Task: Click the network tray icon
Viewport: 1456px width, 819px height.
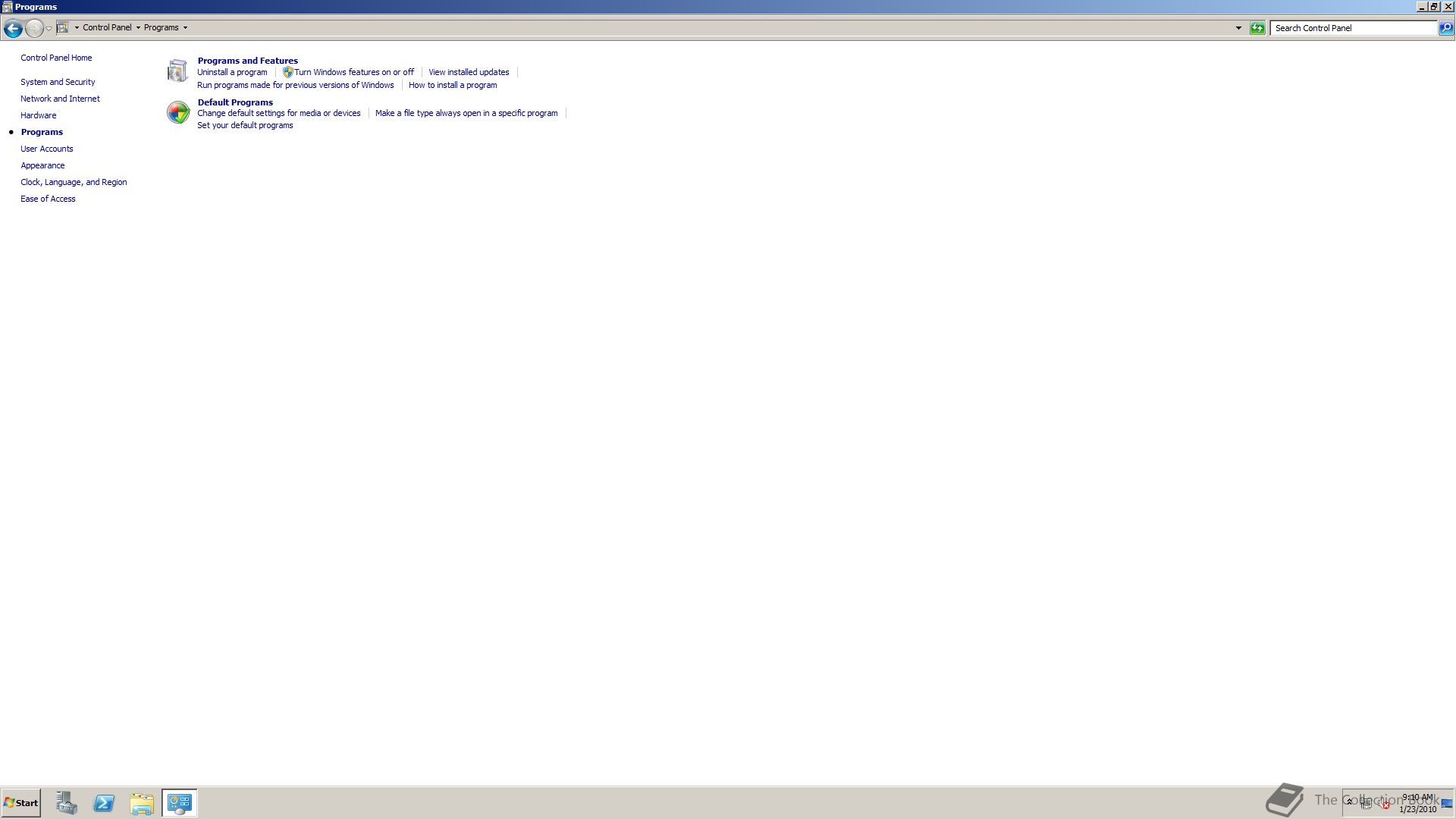Action: pyautogui.click(x=1367, y=804)
